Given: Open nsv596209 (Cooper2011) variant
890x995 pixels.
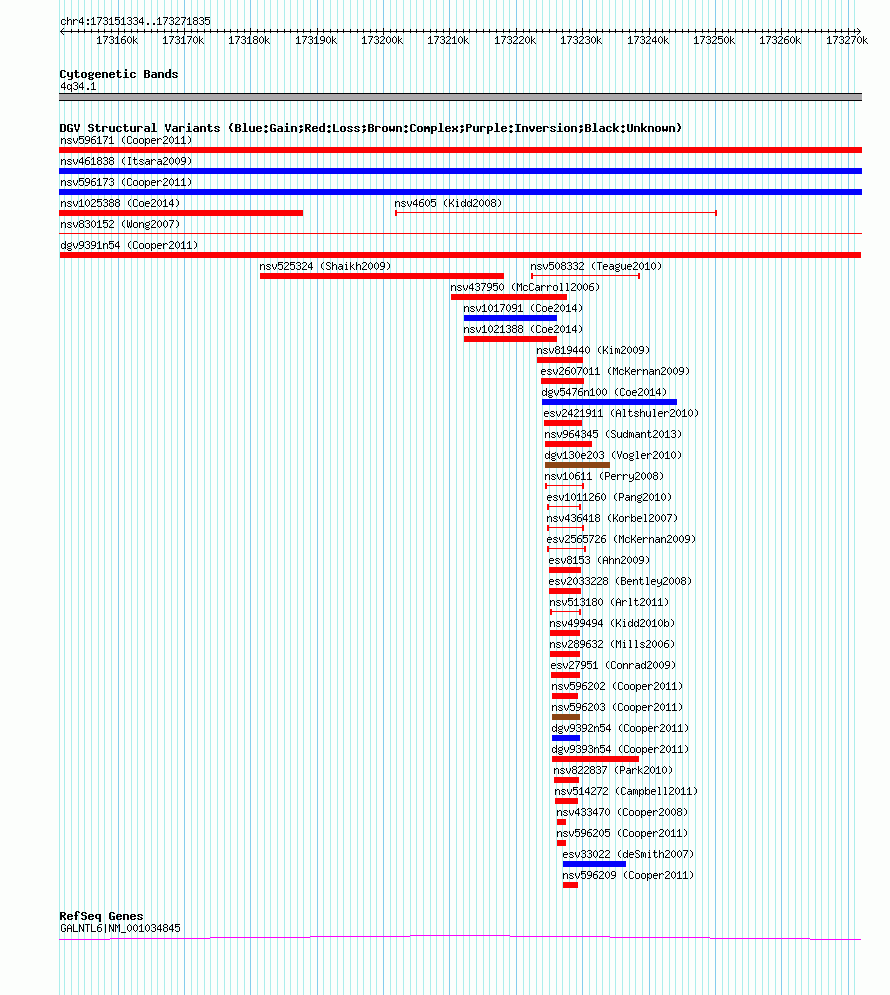Looking at the screenshot, I should [x=570, y=885].
